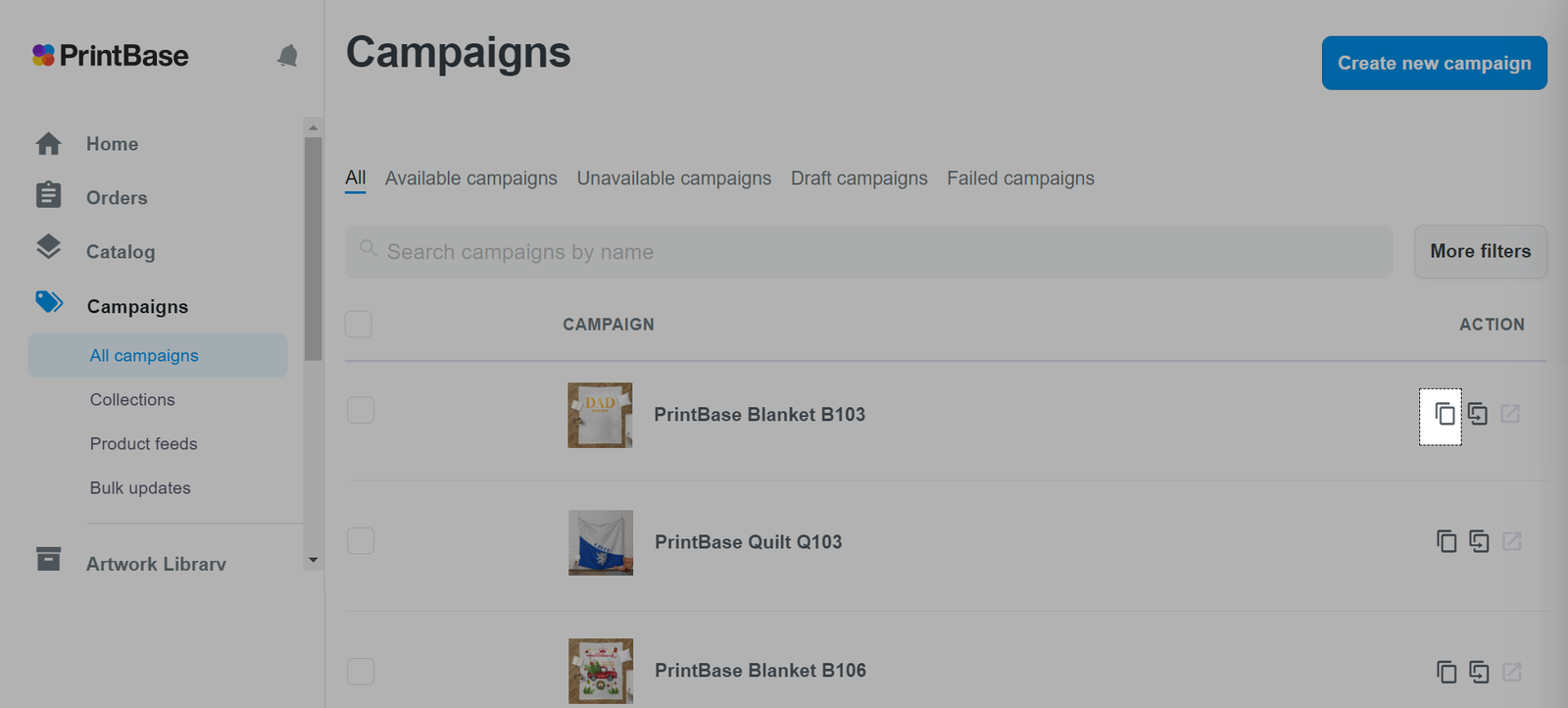Click duplicate icon for PrintBase Blanket B103

[1445, 414]
